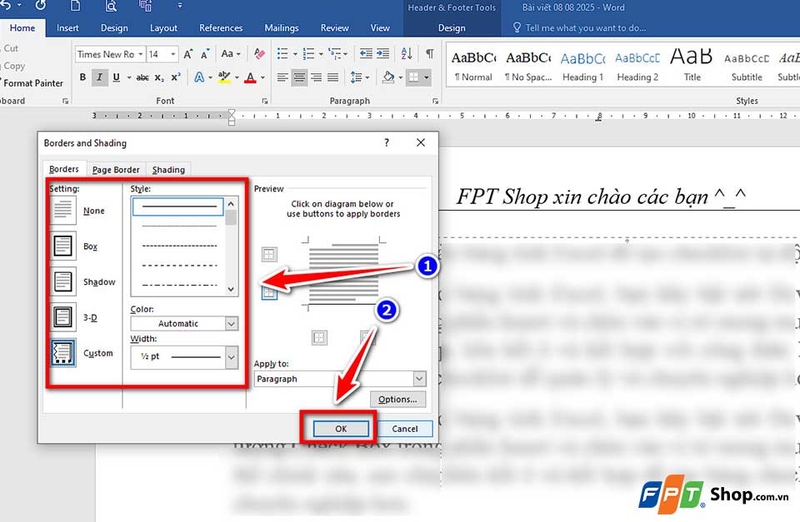Apply the Heading 1 style

click(x=583, y=66)
